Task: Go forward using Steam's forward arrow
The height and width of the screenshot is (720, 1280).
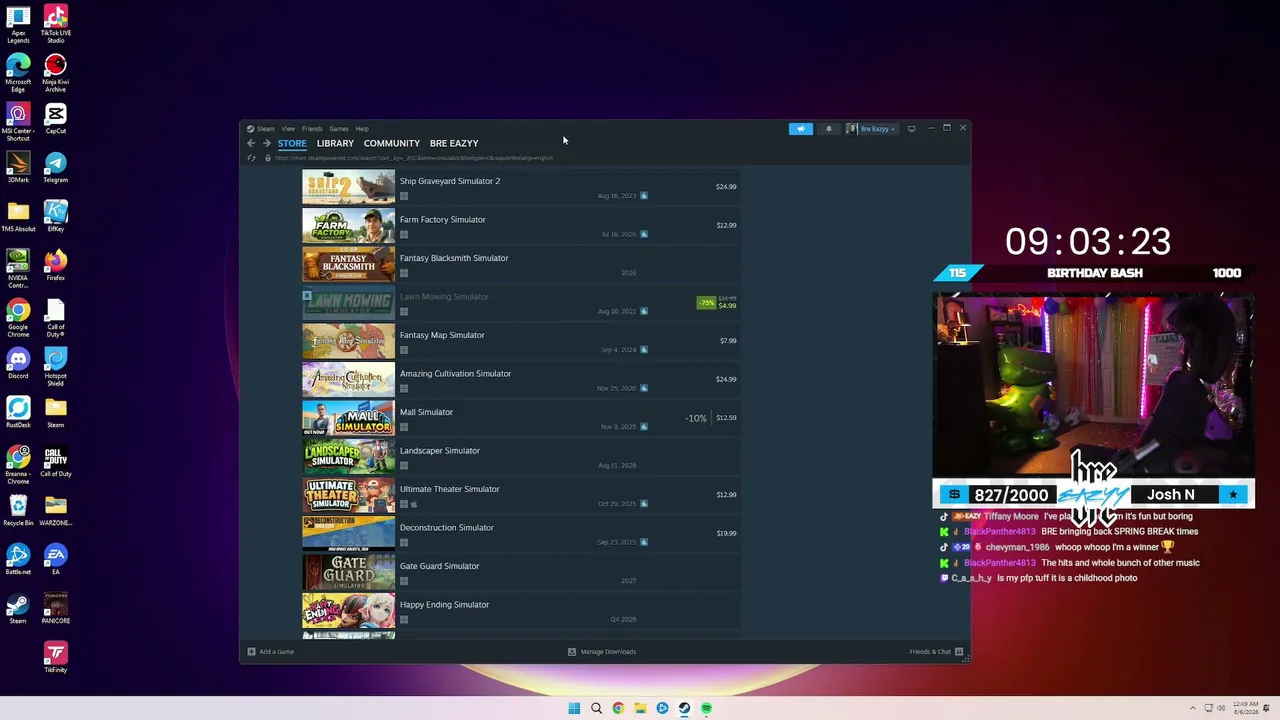Action: (266, 143)
